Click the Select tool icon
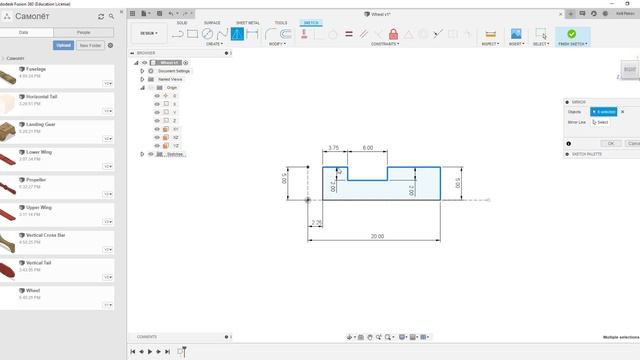The width and height of the screenshot is (640, 360). pos(541,34)
